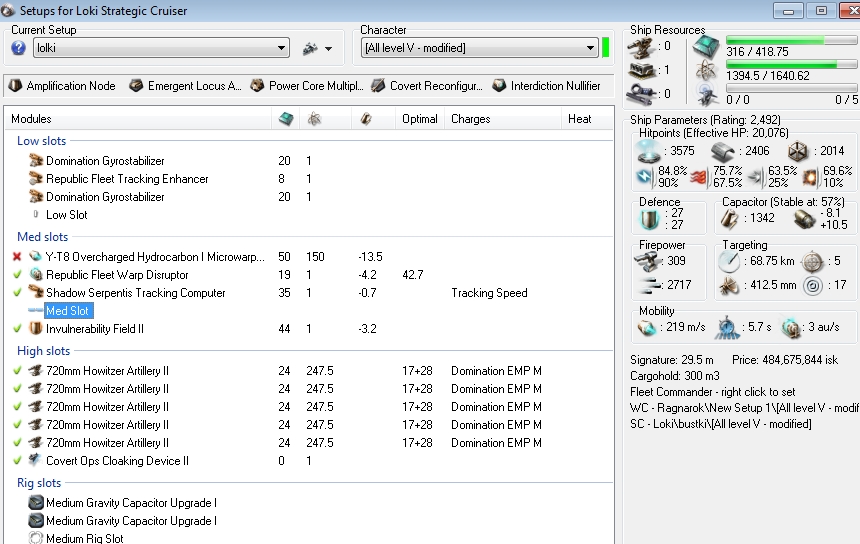Expand the arrow beside the setup actions icon
The image size is (860, 544).
click(329, 49)
